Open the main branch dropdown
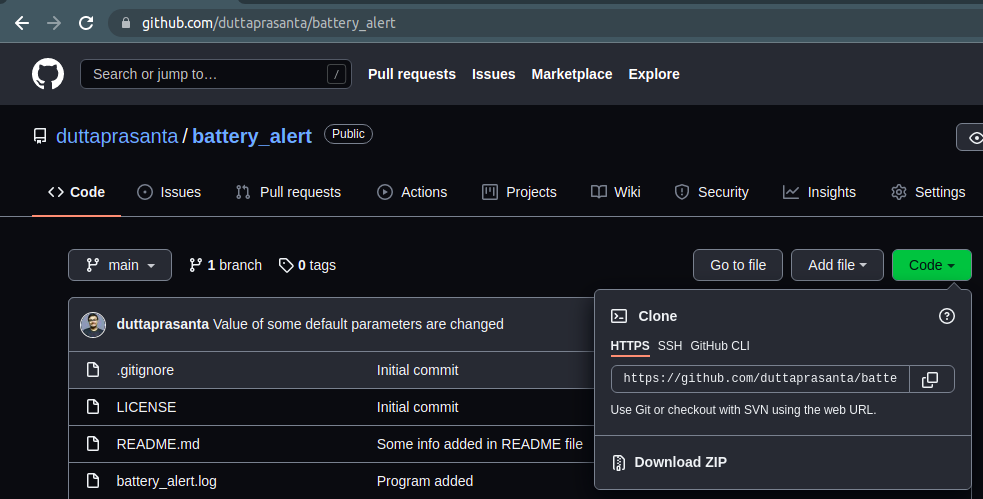Image resolution: width=983 pixels, height=499 pixels. pyautogui.click(x=120, y=265)
